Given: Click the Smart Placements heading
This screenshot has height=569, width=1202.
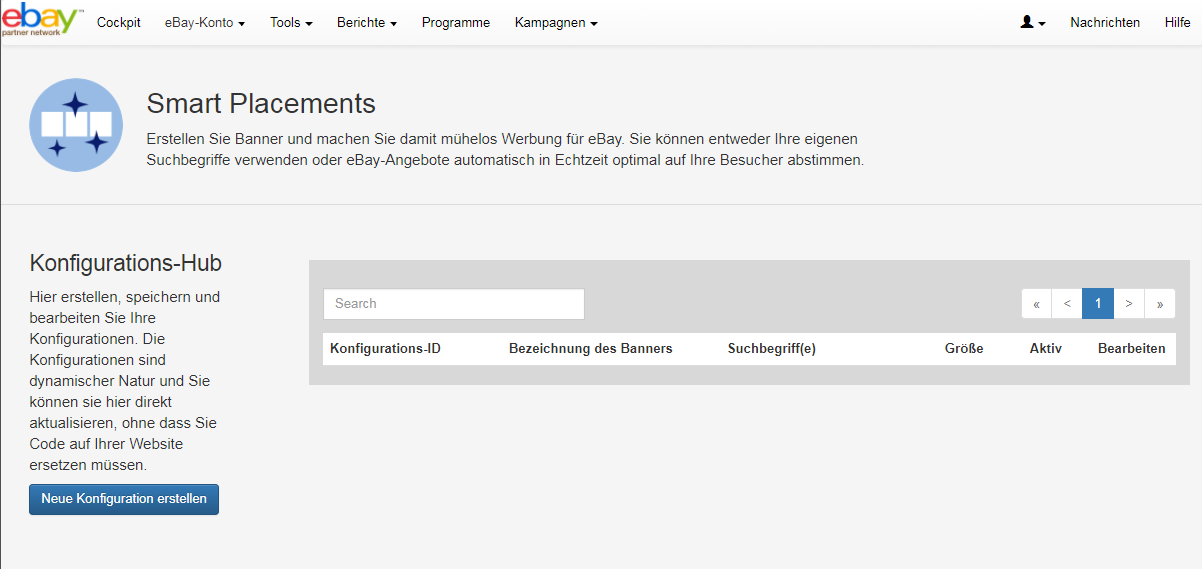Looking at the screenshot, I should 261,103.
